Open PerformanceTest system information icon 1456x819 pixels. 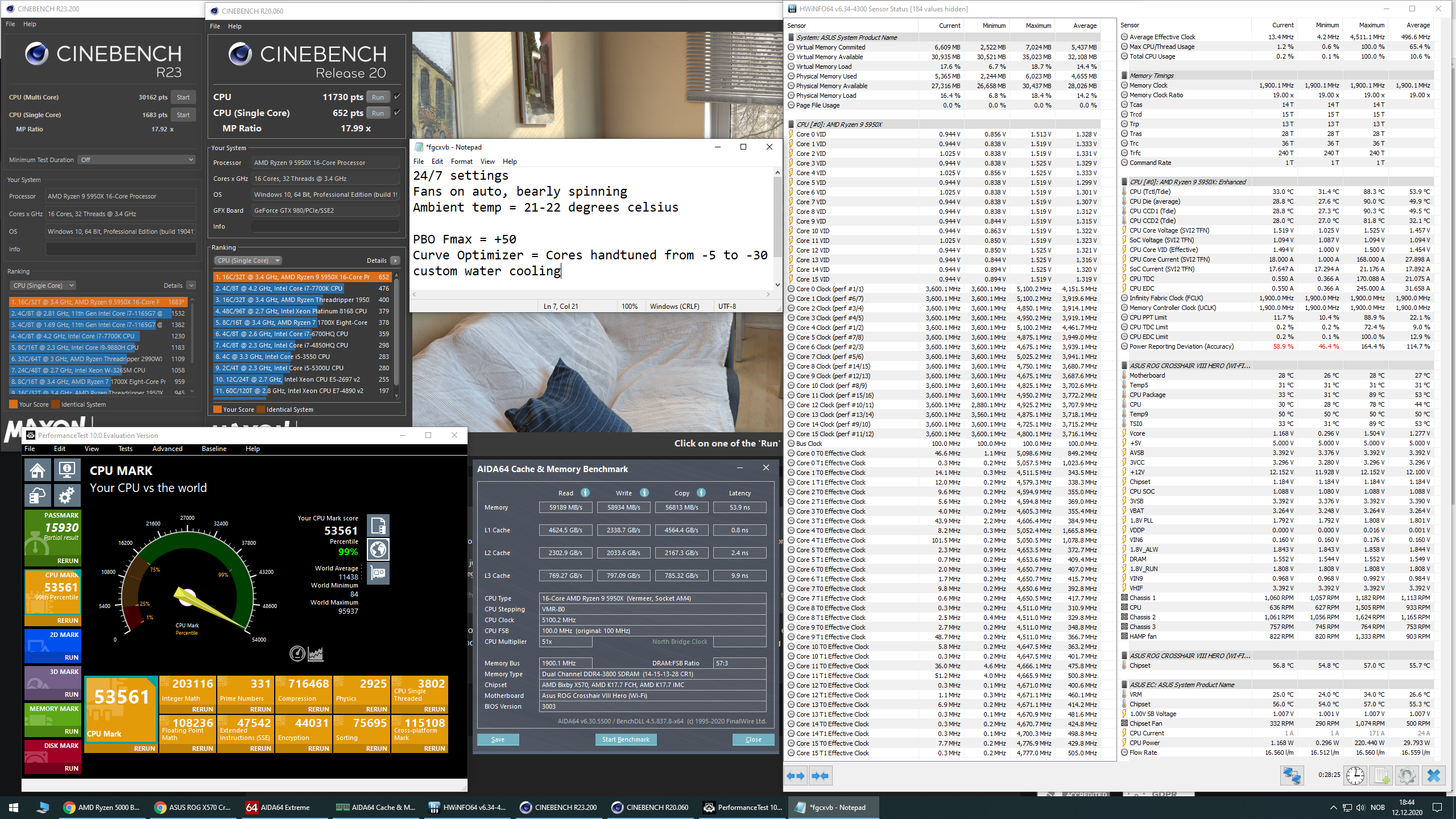click(x=67, y=470)
